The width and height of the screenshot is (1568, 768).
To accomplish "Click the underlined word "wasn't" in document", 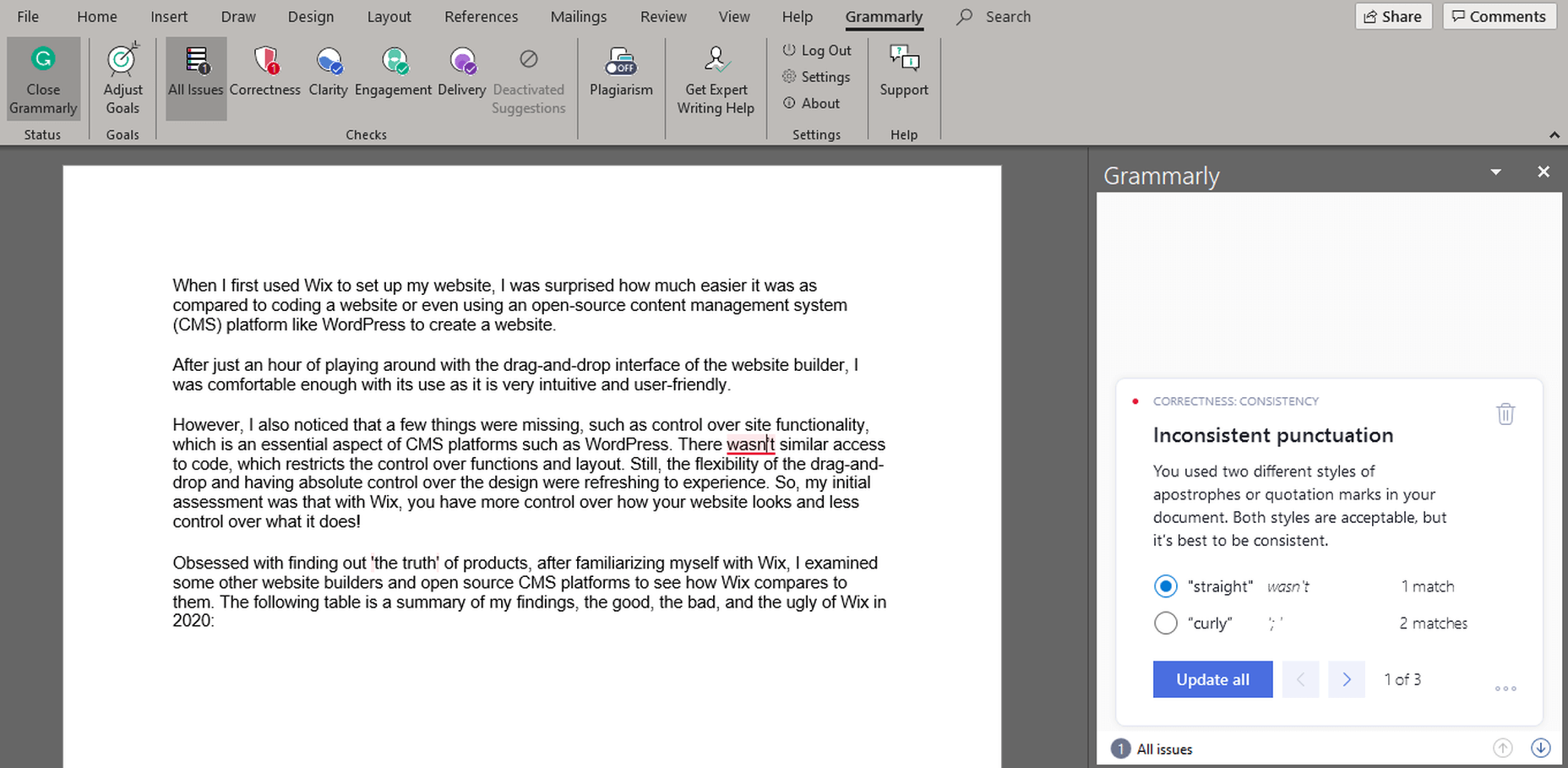I will coord(750,444).
